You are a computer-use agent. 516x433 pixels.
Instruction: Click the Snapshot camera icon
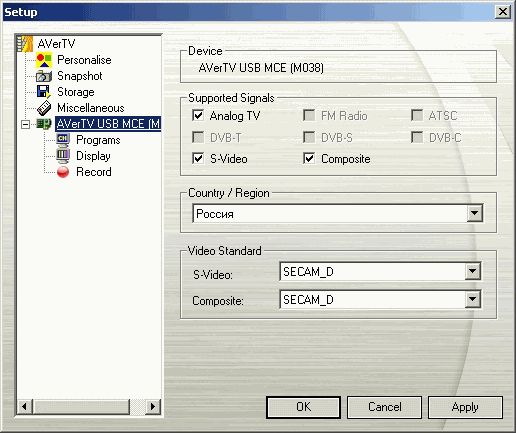tap(44, 76)
